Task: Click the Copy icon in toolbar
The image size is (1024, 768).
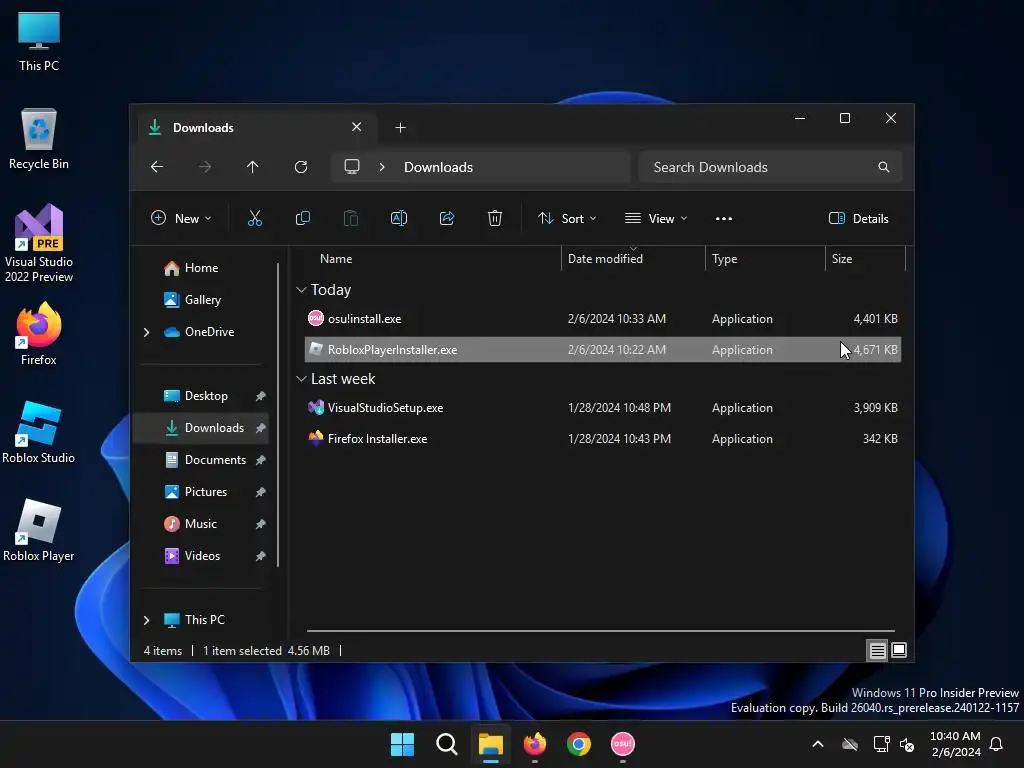Action: 302,218
